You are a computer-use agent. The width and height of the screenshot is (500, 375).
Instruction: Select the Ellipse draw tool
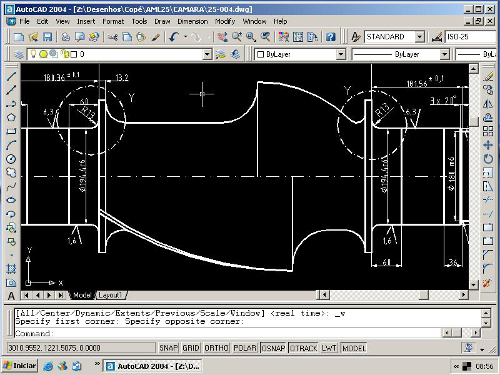(11, 200)
